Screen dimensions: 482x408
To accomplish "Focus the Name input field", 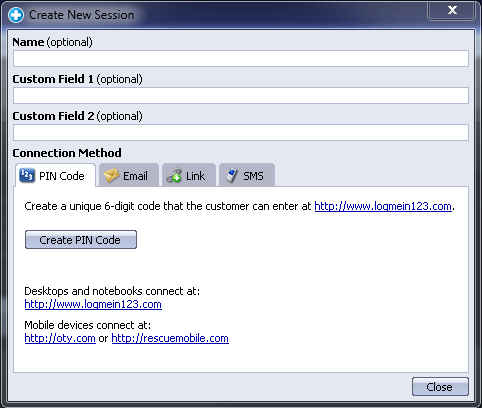I will click(x=241, y=59).
